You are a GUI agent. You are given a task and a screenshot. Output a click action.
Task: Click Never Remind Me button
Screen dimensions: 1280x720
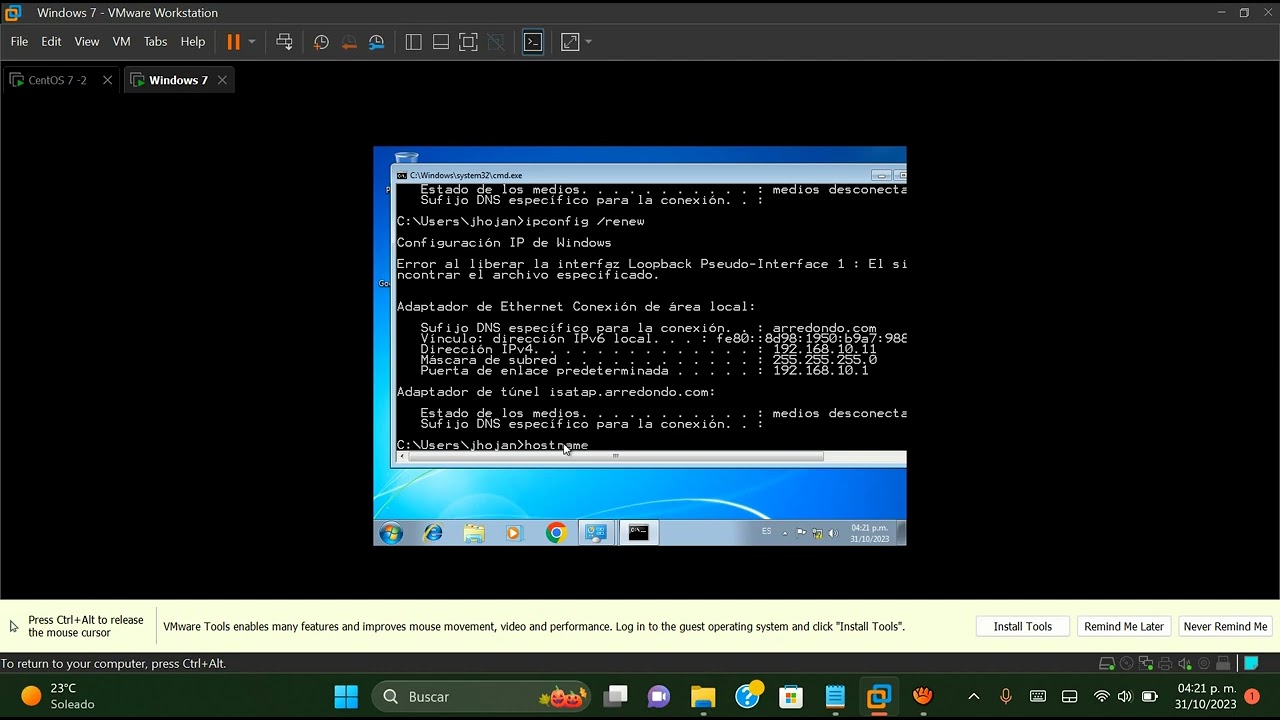coord(1225,626)
